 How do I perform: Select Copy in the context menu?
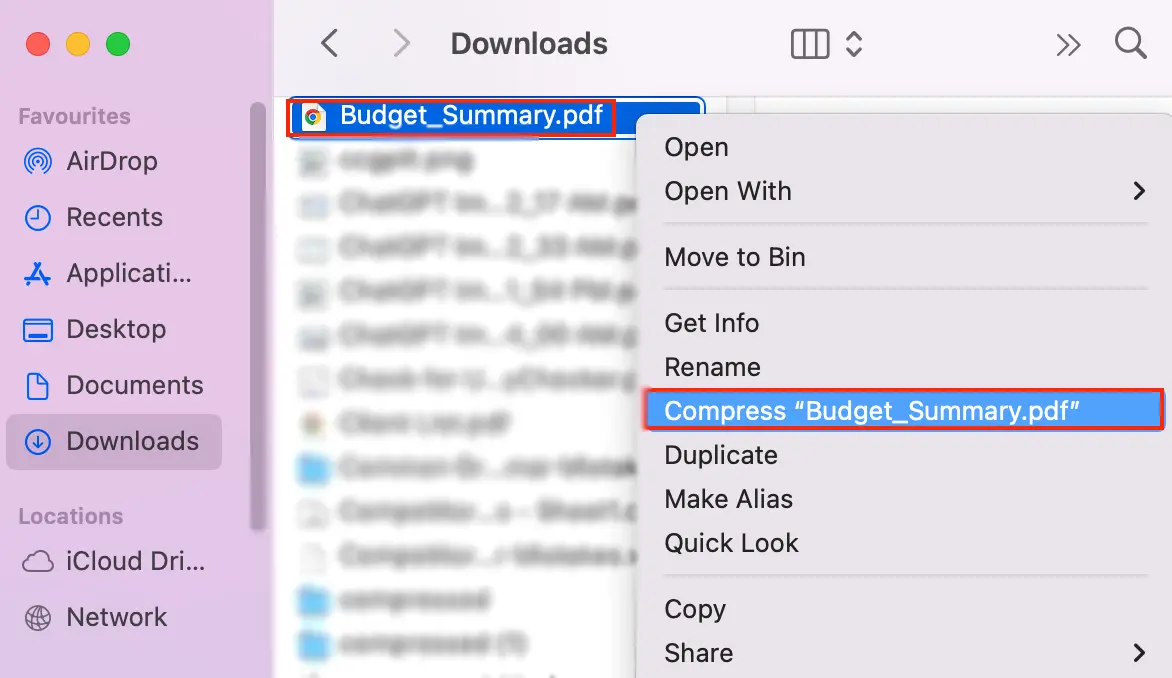click(x=695, y=609)
